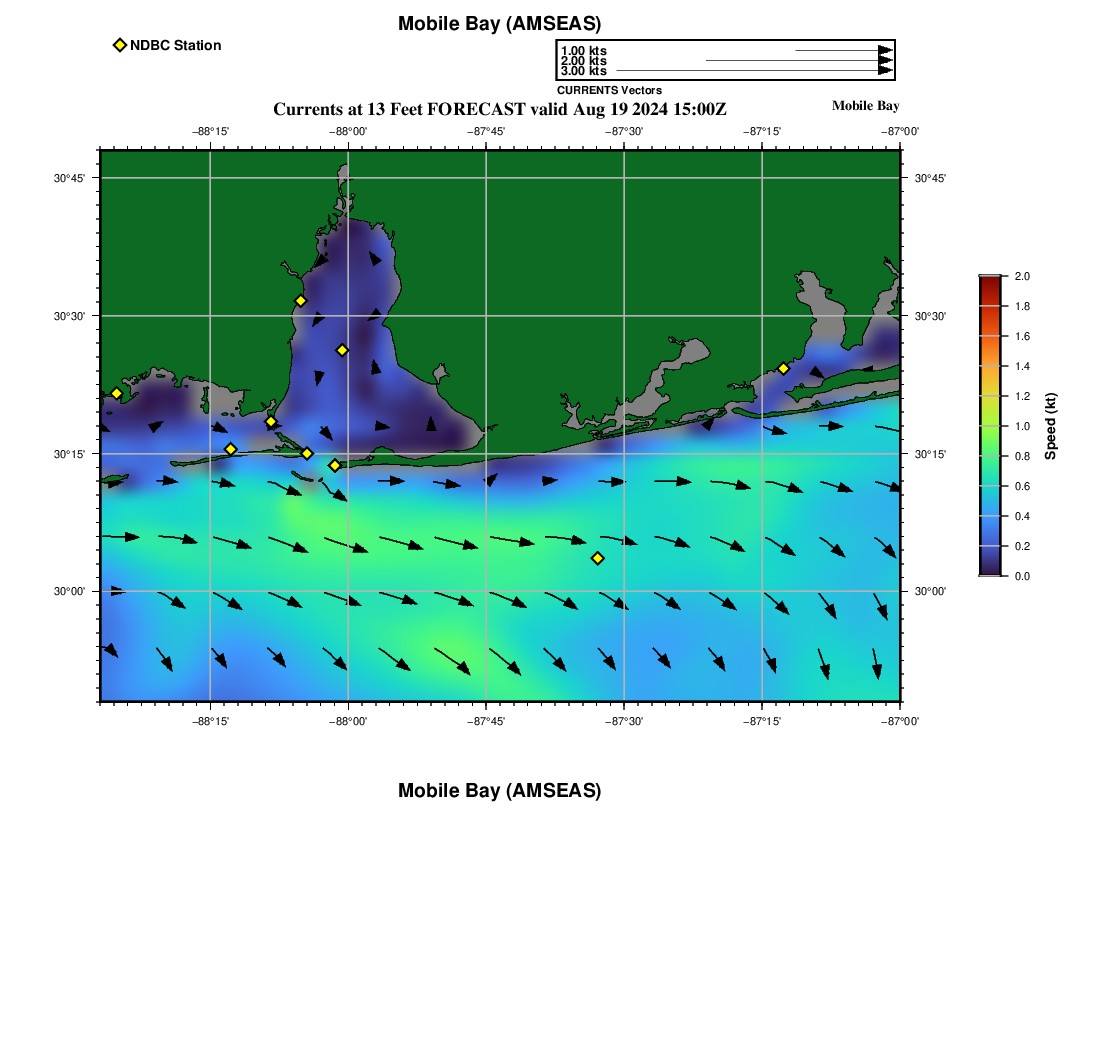Viewport: 1100px width, 1050px height.
Task: Click the bottom 'Mobile Bay (AMSEAS)' heading
Action: pyautogui.click(x=499, y=791)
